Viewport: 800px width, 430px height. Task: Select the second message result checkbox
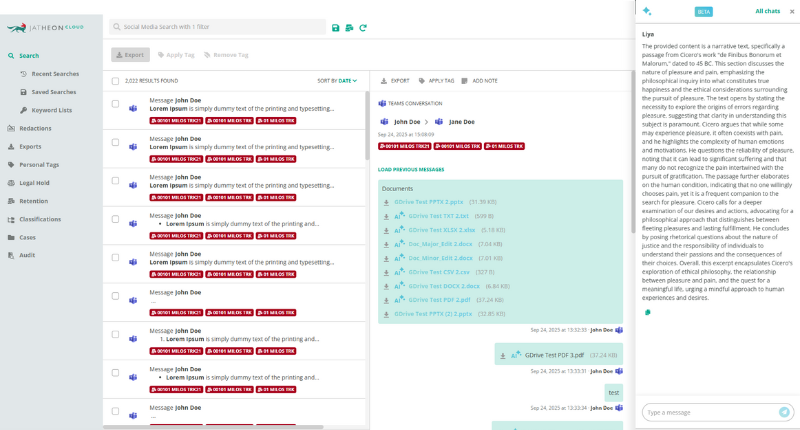tap(116, 143)
